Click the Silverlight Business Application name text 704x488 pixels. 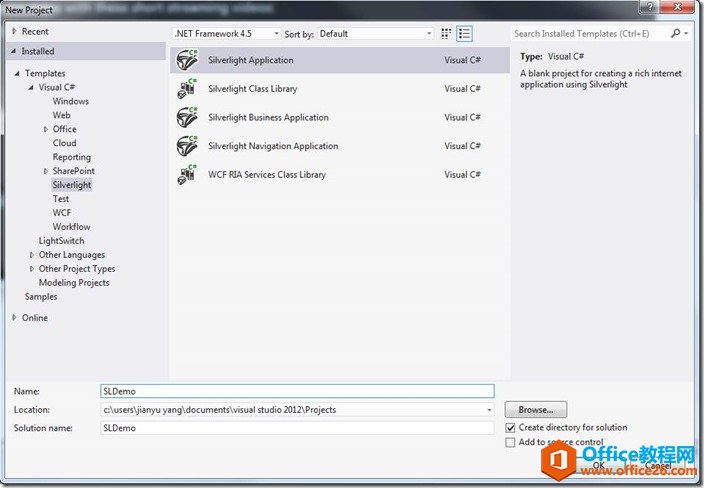coord(268,118)
